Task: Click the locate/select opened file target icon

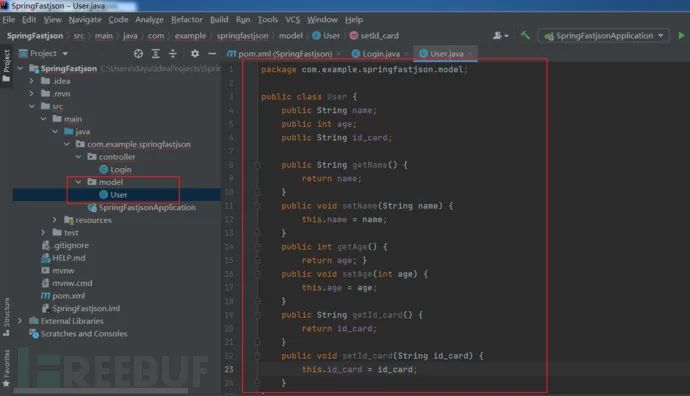Action: coord(138,54)
